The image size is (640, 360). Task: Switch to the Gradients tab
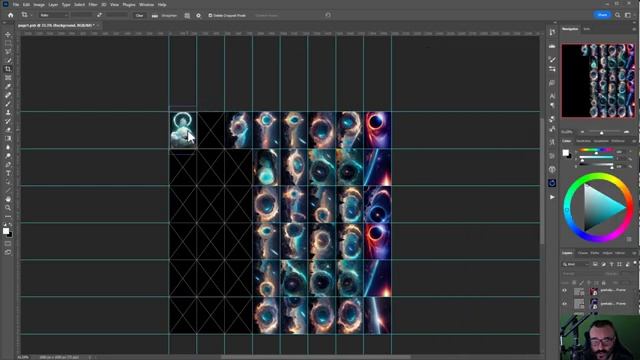click(601, 141)
